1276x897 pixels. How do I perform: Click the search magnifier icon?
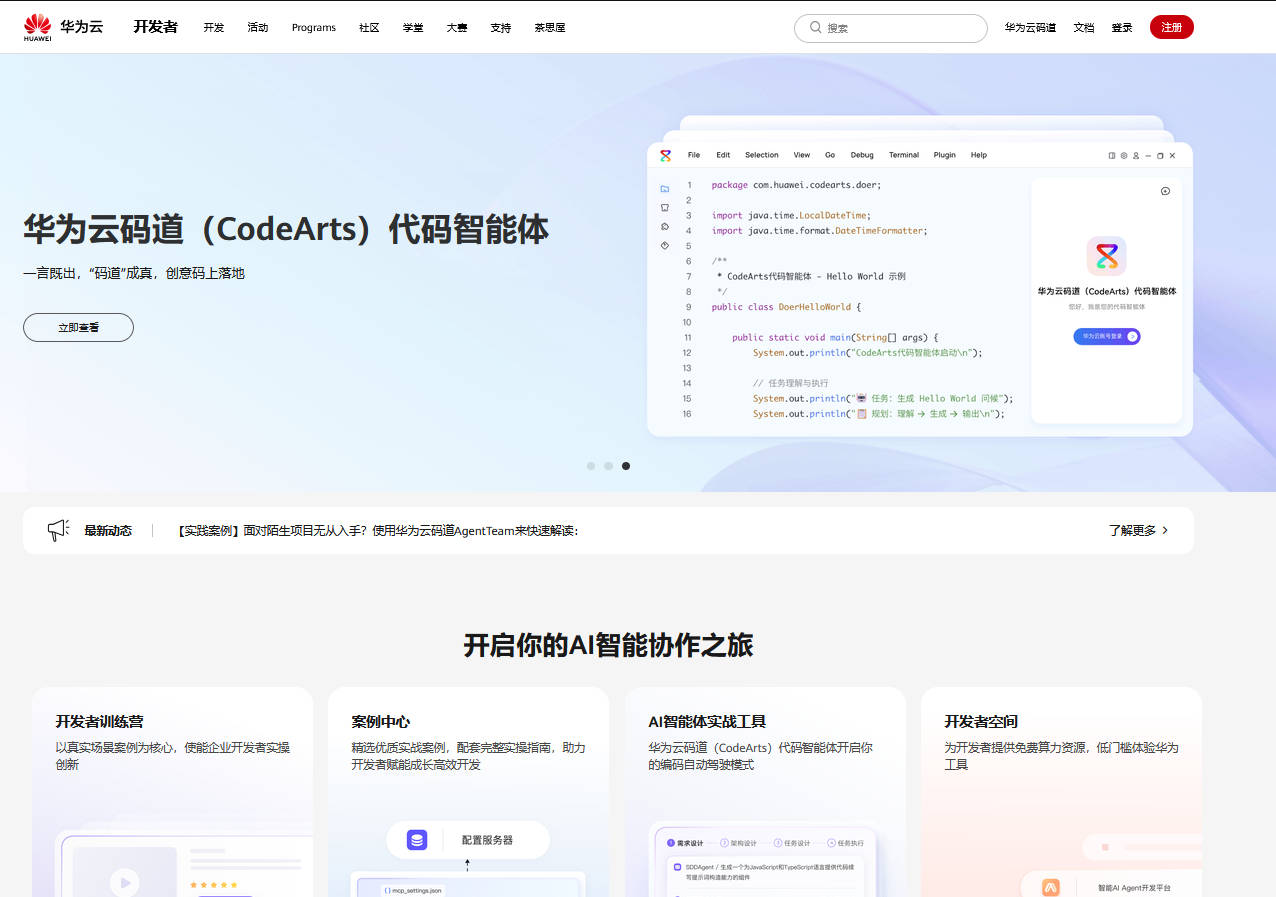point(816,28)
